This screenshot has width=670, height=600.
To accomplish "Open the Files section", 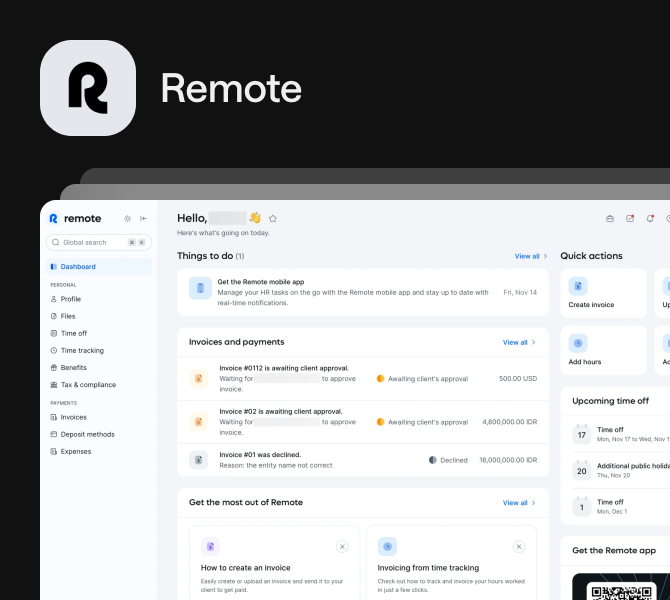I will [x=68, y=316].
